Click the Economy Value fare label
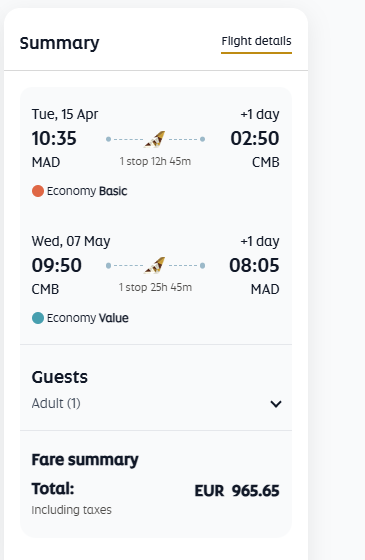365x560 pixels. pos(88,318)
